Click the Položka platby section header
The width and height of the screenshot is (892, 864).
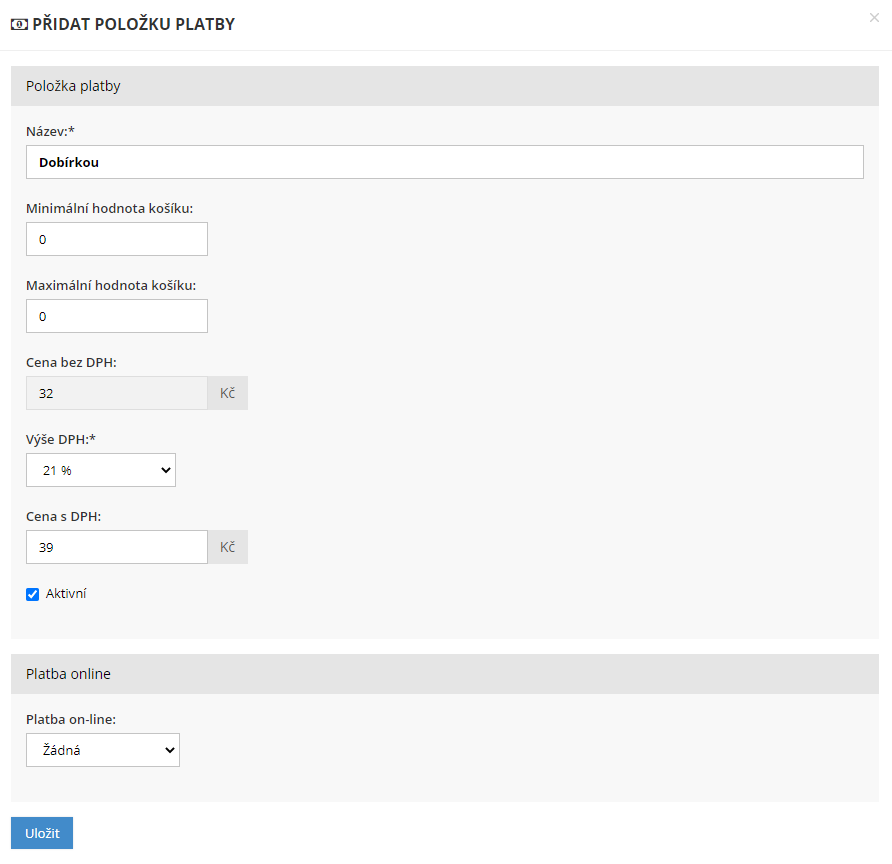pyautogui.click(x=73, y=86)
